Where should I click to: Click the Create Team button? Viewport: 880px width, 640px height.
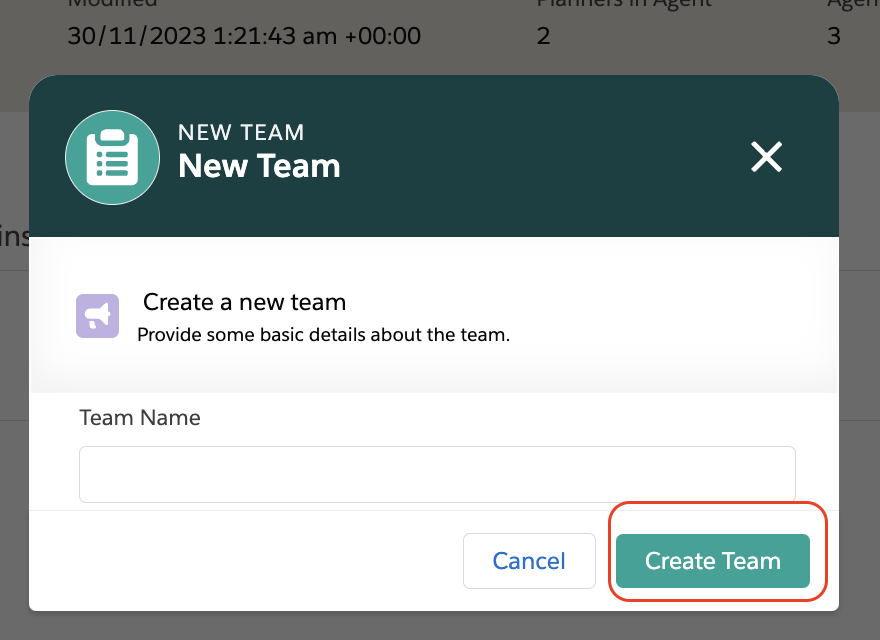(x=713, y=561)
